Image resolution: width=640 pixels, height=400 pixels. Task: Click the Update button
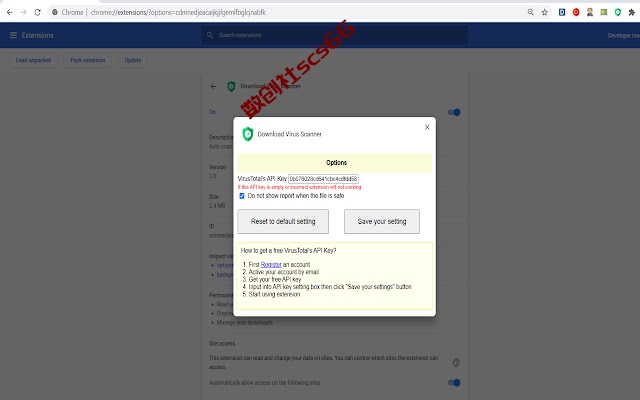pos(133,60)
